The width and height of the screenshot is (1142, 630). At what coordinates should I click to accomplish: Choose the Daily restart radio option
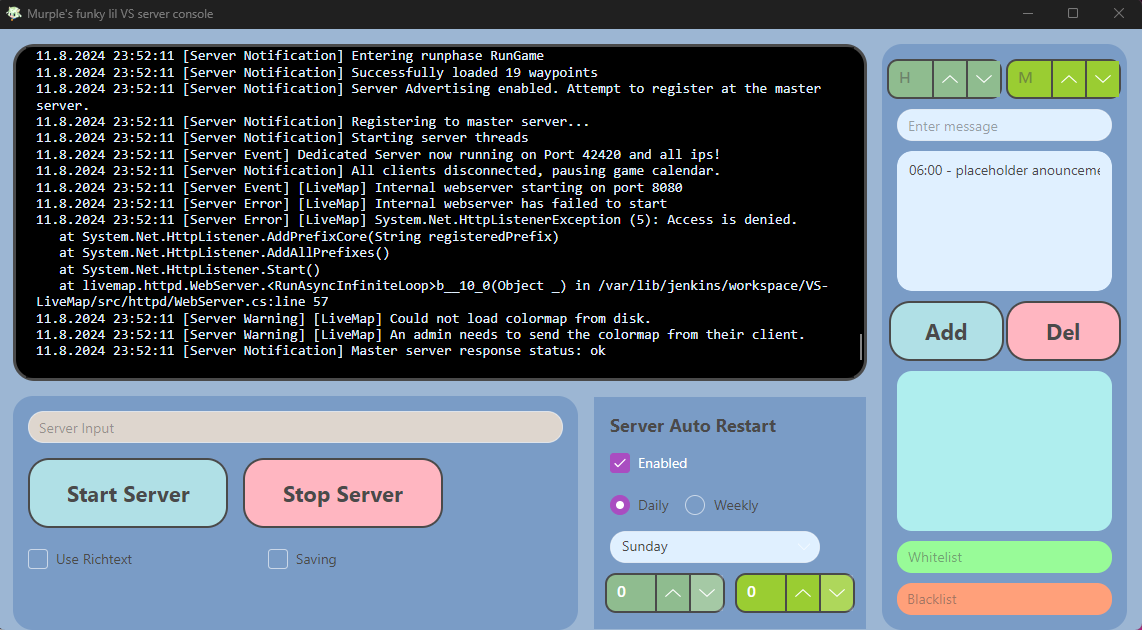[620, 505]
